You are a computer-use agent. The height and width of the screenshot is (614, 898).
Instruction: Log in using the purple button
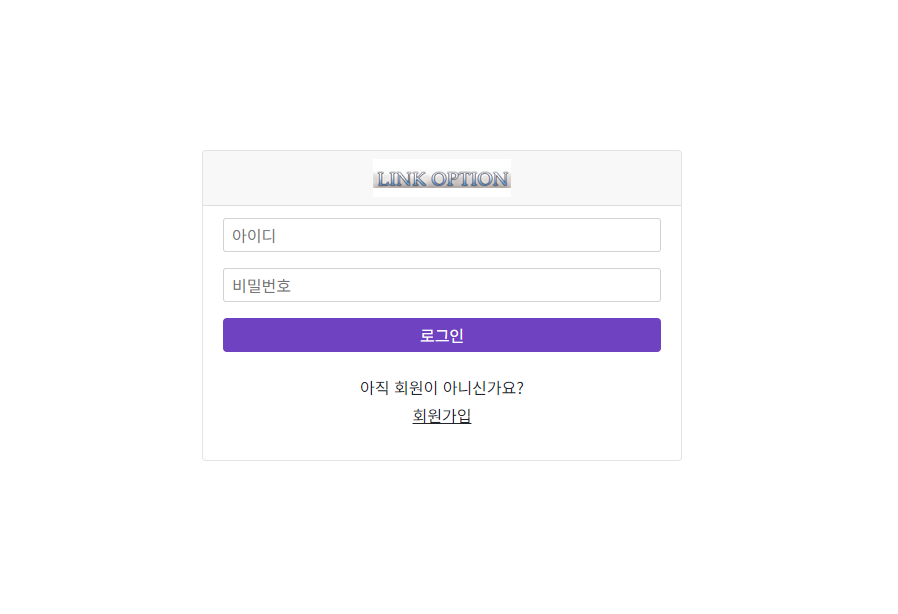[442, 335]
